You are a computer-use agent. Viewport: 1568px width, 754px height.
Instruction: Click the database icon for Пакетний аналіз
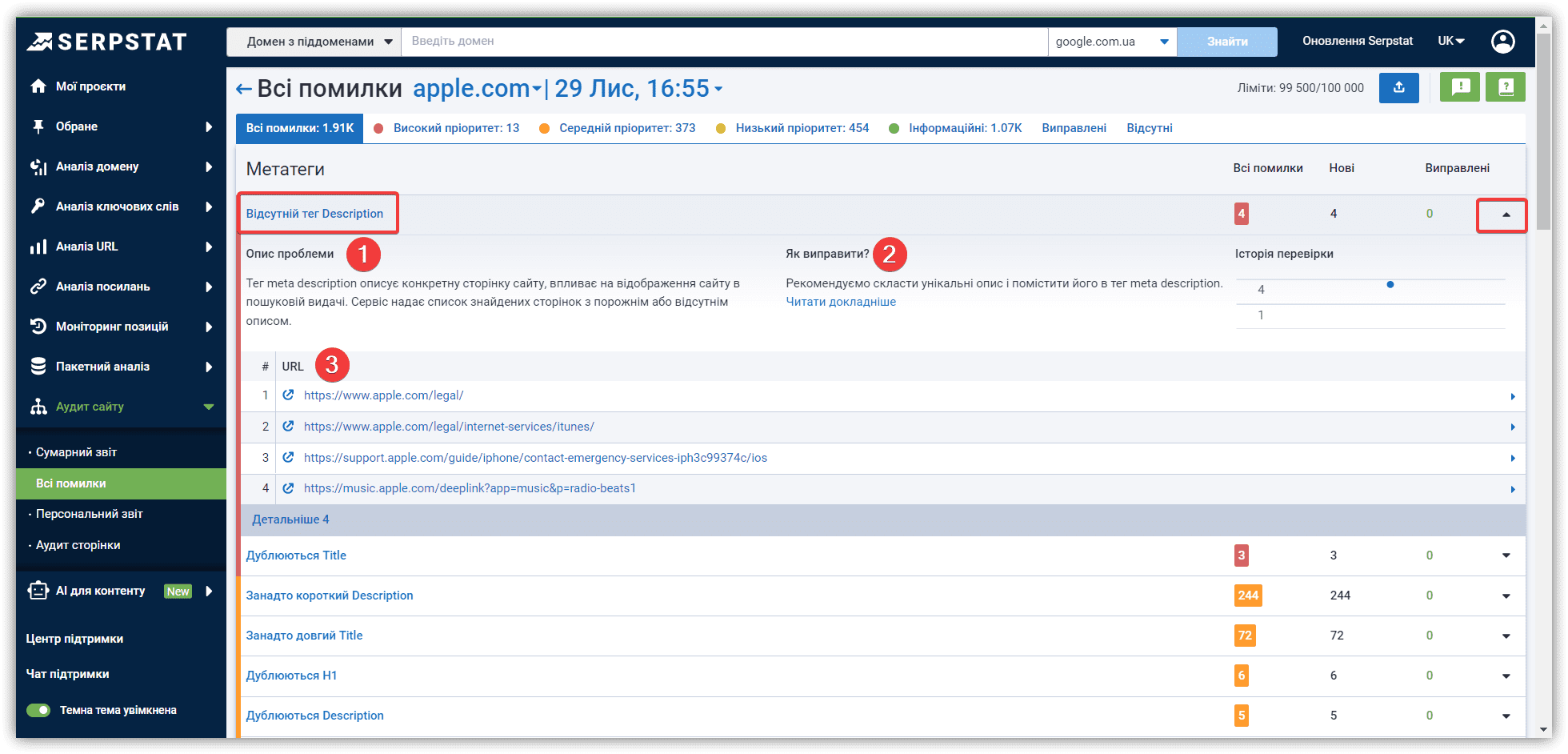coord(38,367)
